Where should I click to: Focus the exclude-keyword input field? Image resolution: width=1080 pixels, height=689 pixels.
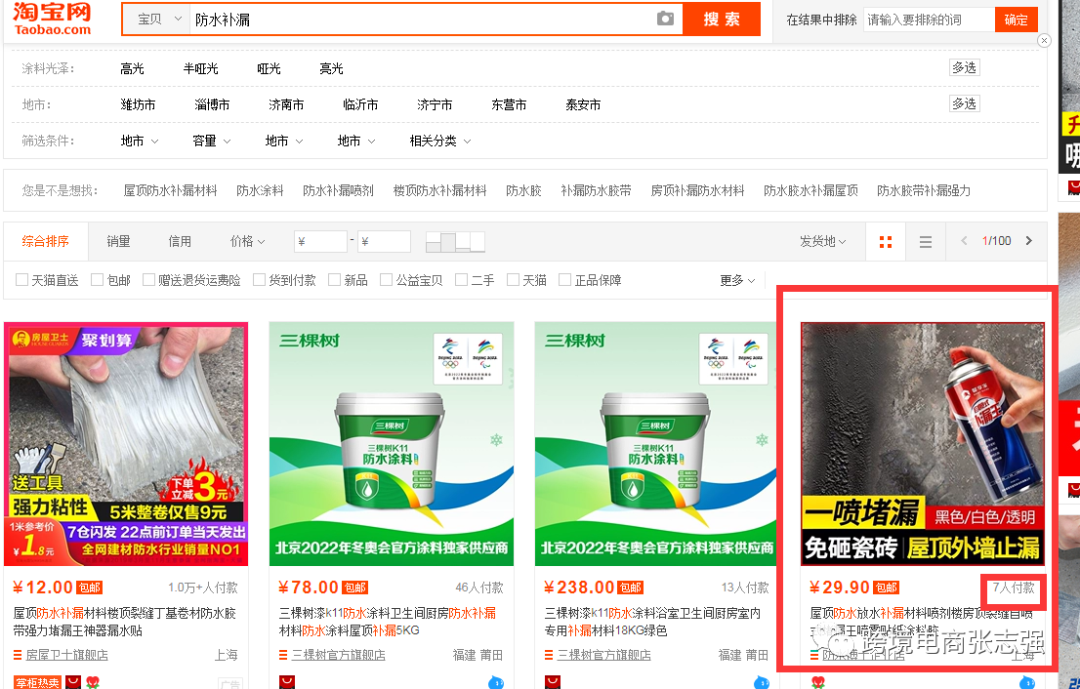929,19
